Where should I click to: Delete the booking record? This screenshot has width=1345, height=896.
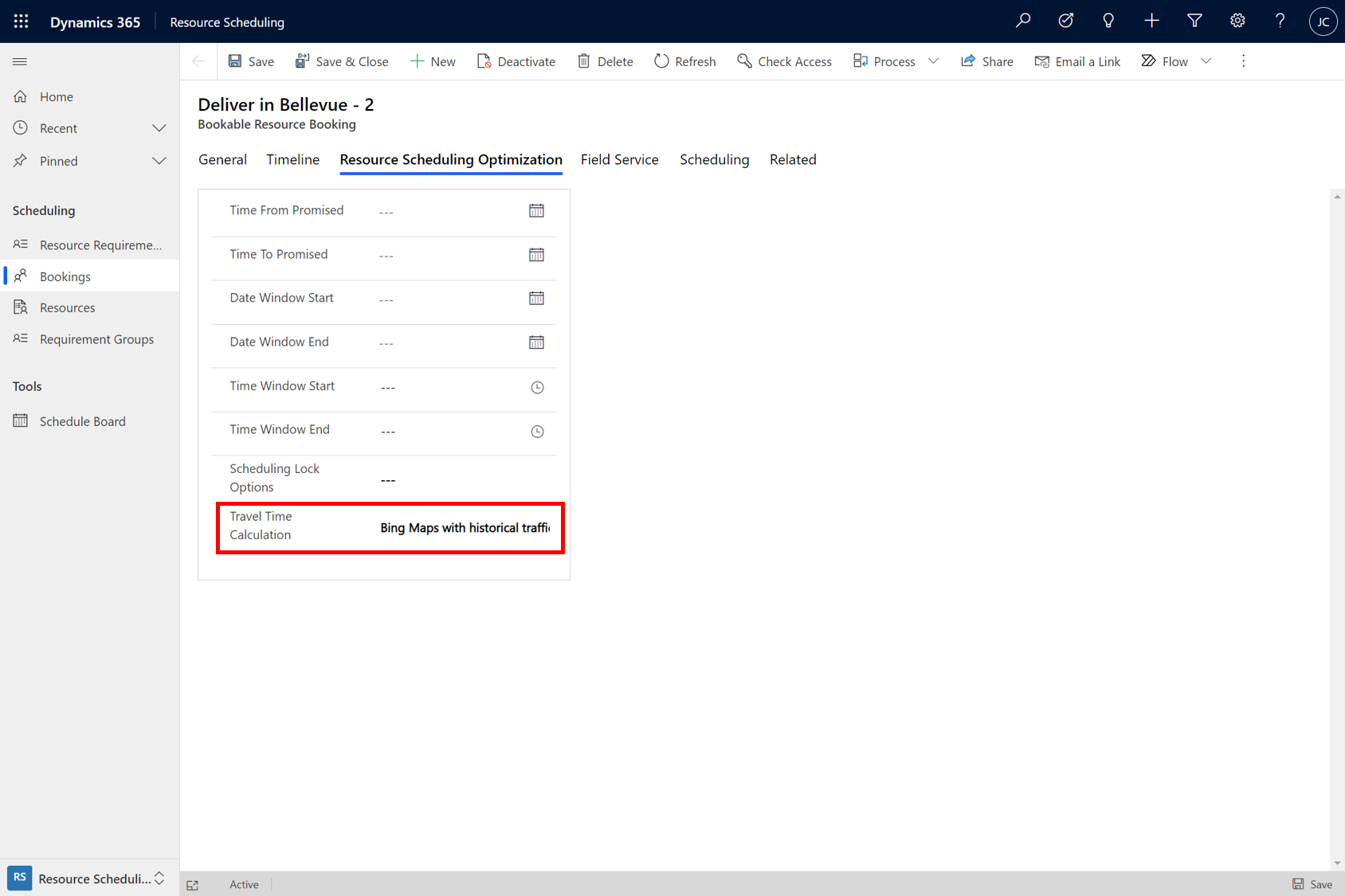point(605,61)
